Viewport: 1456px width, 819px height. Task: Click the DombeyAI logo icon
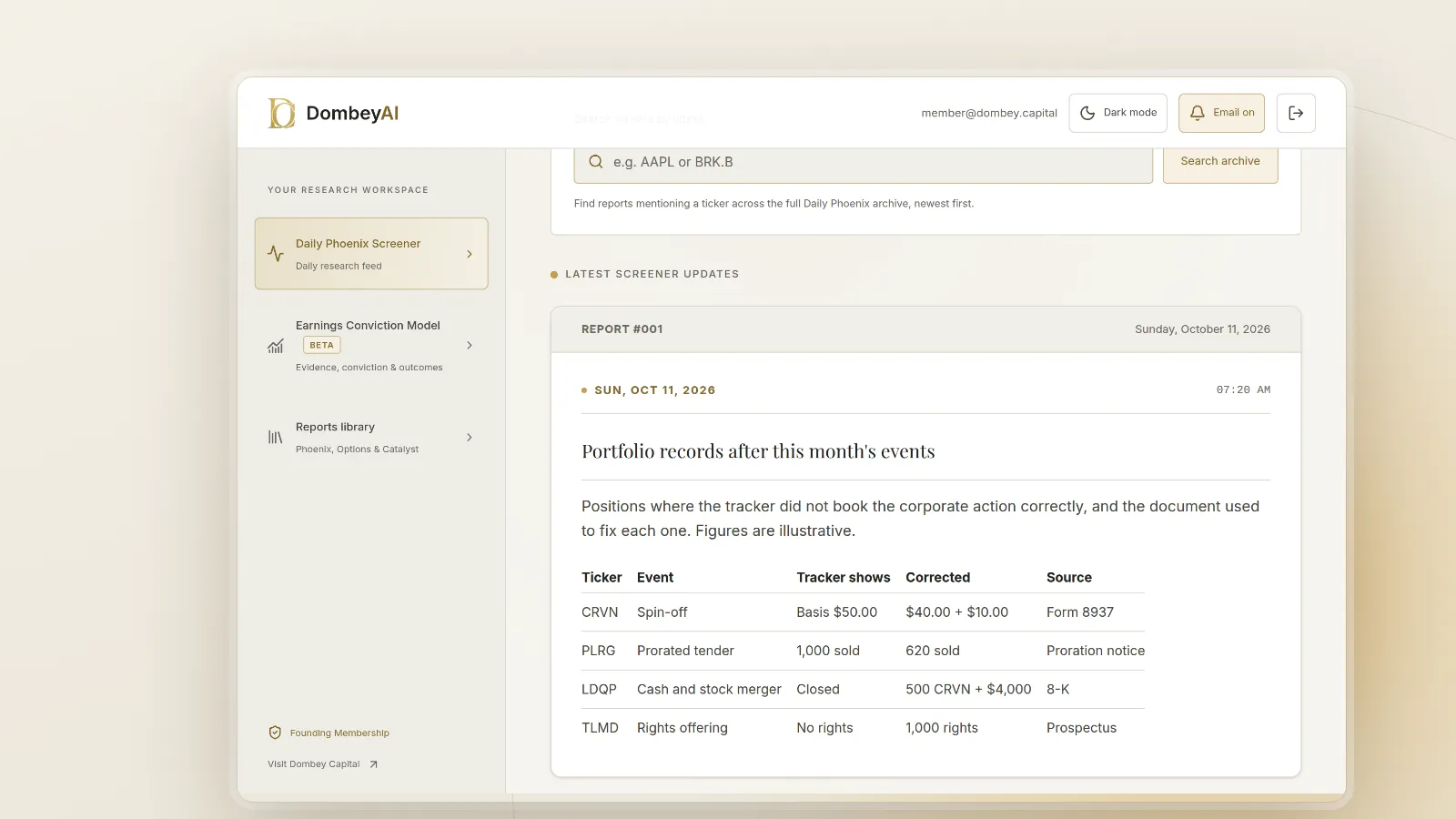[x=281, y=113]
